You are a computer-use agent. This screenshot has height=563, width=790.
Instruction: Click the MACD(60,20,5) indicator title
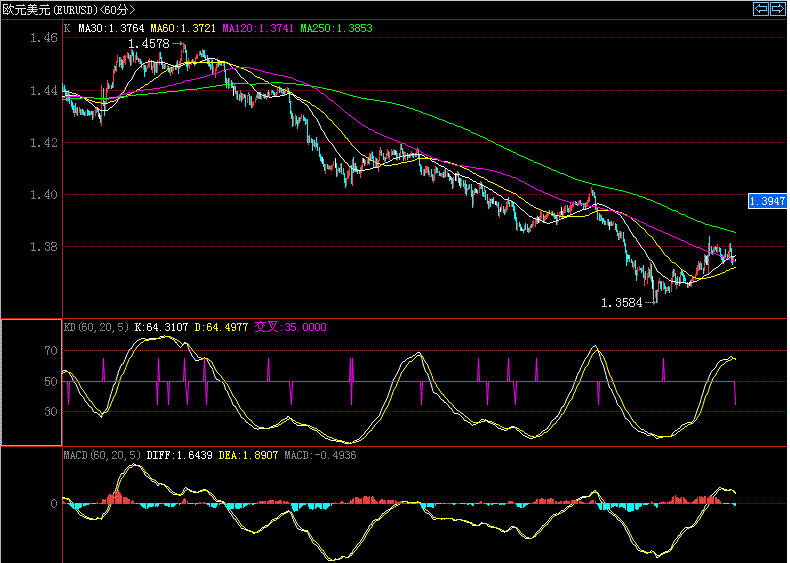click(x=102, y=455)
